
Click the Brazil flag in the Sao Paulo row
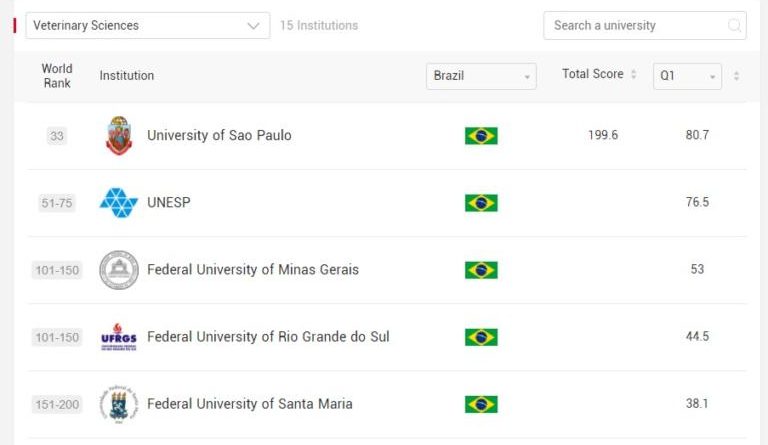(481, 136)
